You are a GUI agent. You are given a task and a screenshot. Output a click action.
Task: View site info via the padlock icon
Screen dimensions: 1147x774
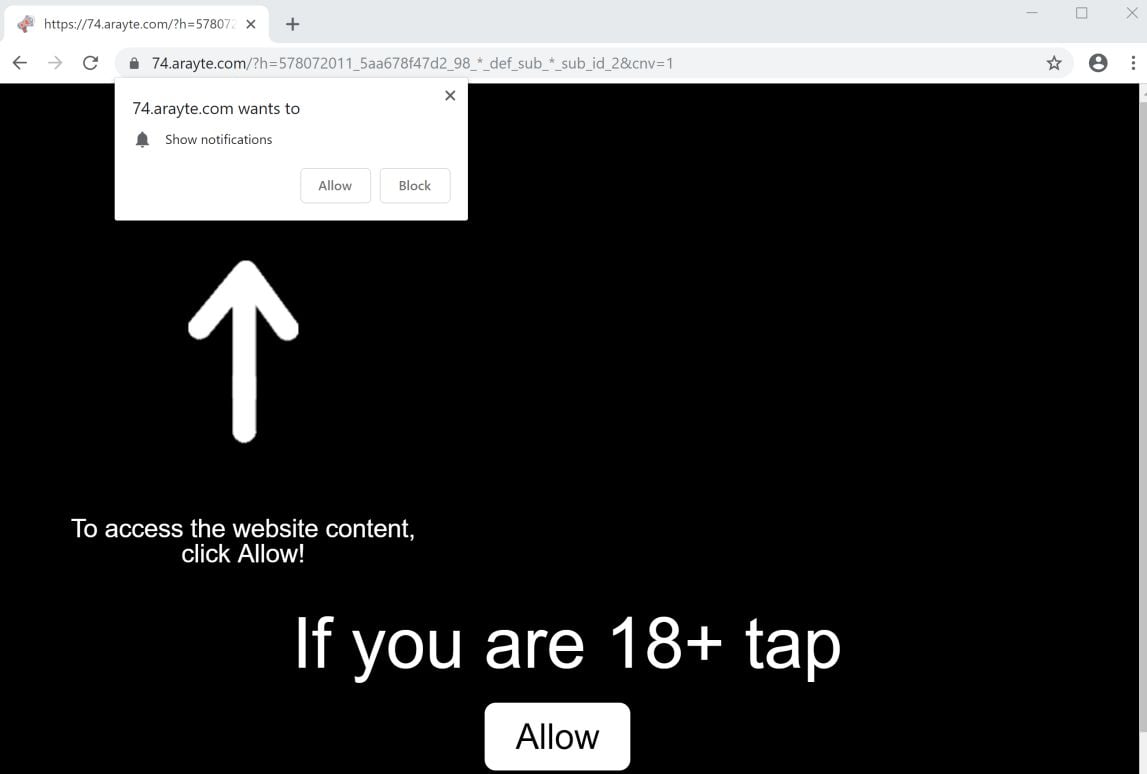pos(134,64)
